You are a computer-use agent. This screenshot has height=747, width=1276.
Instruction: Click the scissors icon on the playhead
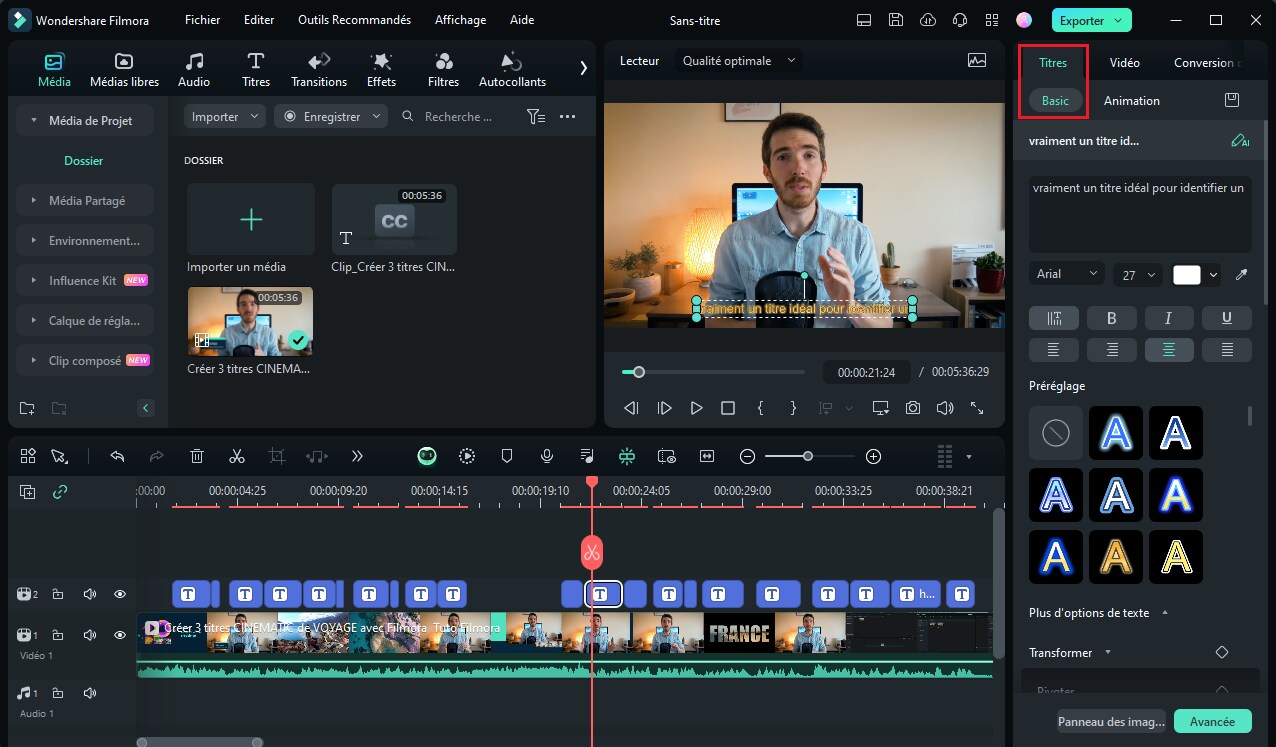pos(592,552)
